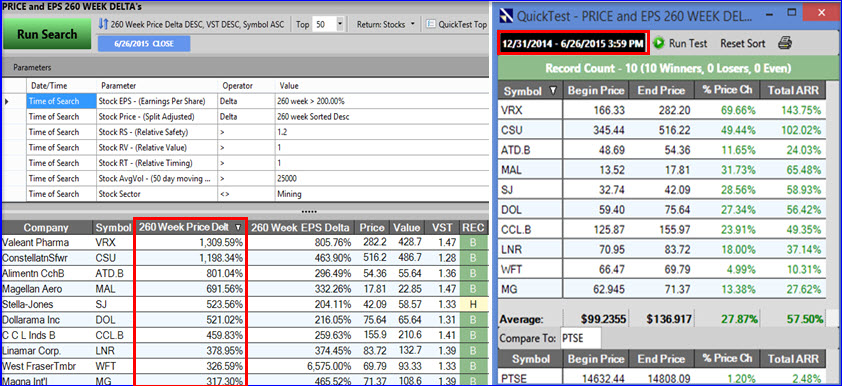Image resolution: width=842 pixels, height=386 pixels.
Task: Click the 6/26/2015 CLOSE date button
Action: click(144, 44)
